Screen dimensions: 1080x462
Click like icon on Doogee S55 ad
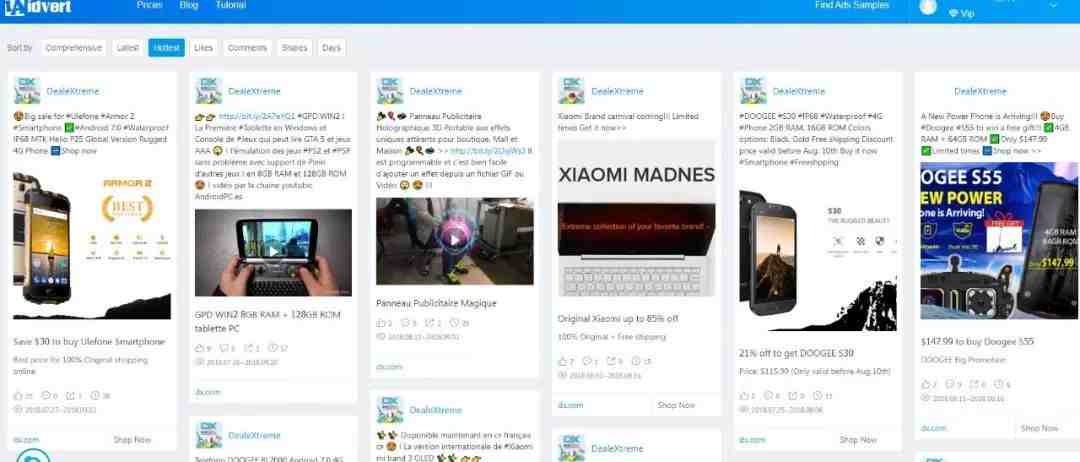[x=926, y=385]
